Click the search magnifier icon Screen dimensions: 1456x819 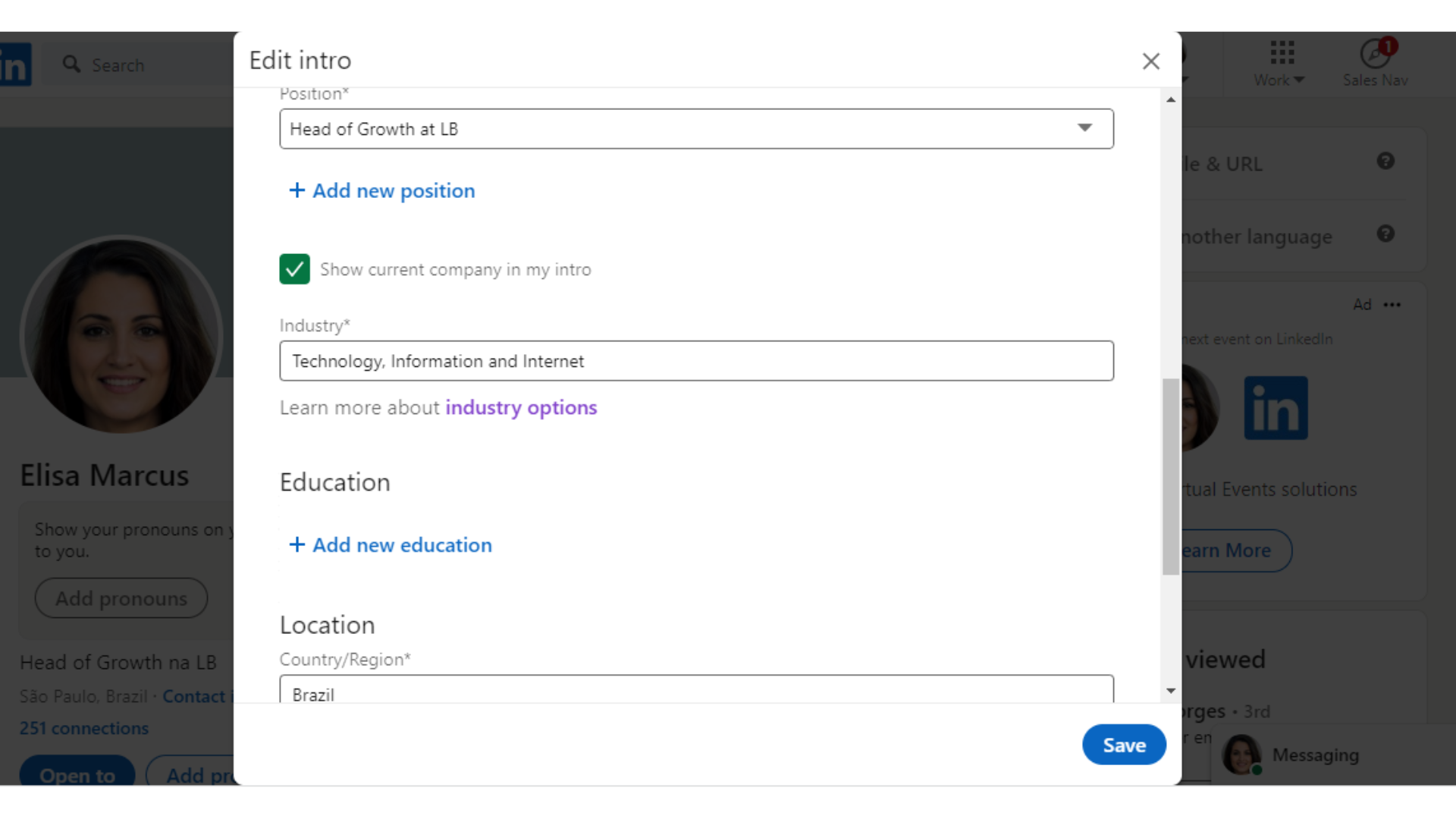[x=71, y=64]
